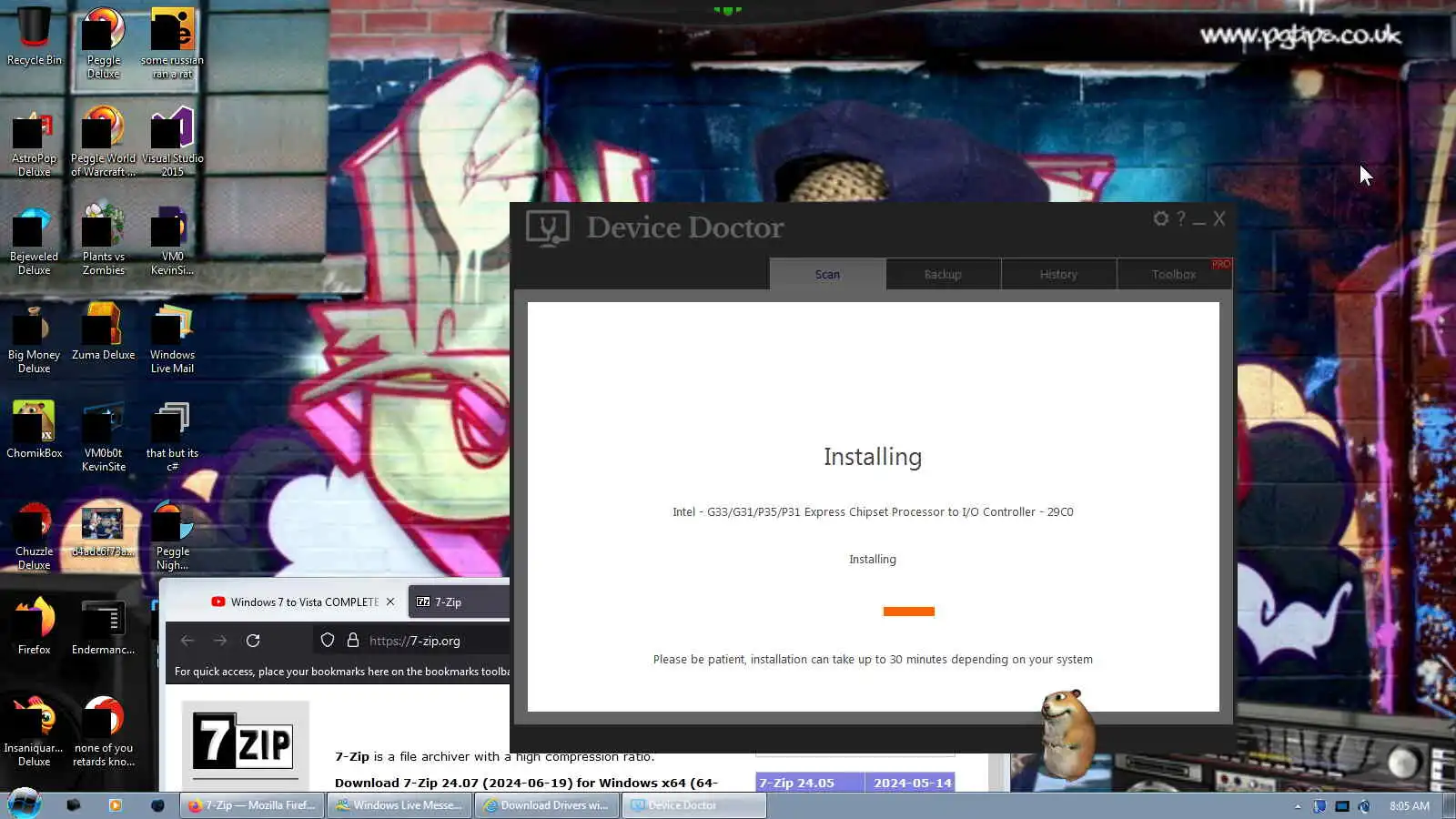Open the Toolbox PRO tab

coord(1174,274)
